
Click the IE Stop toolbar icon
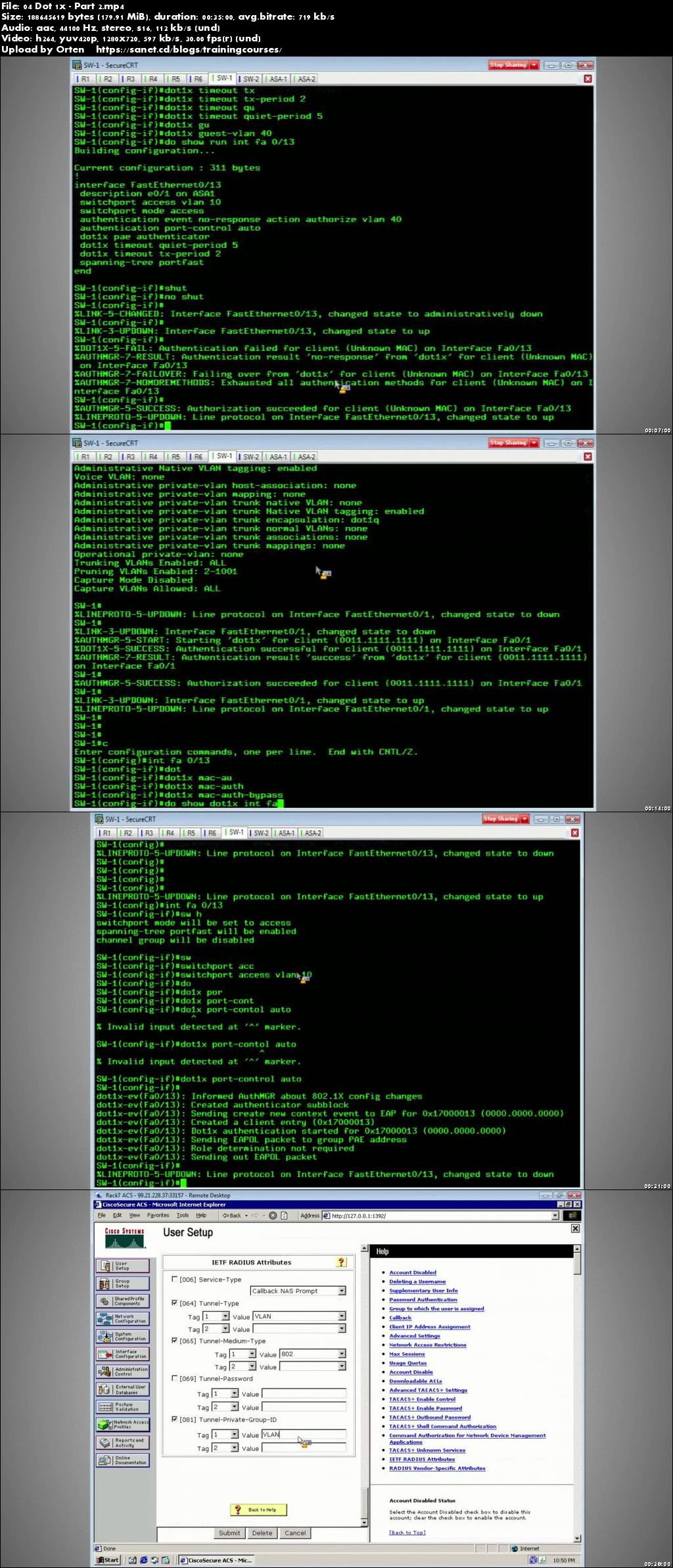point(273,1216)
